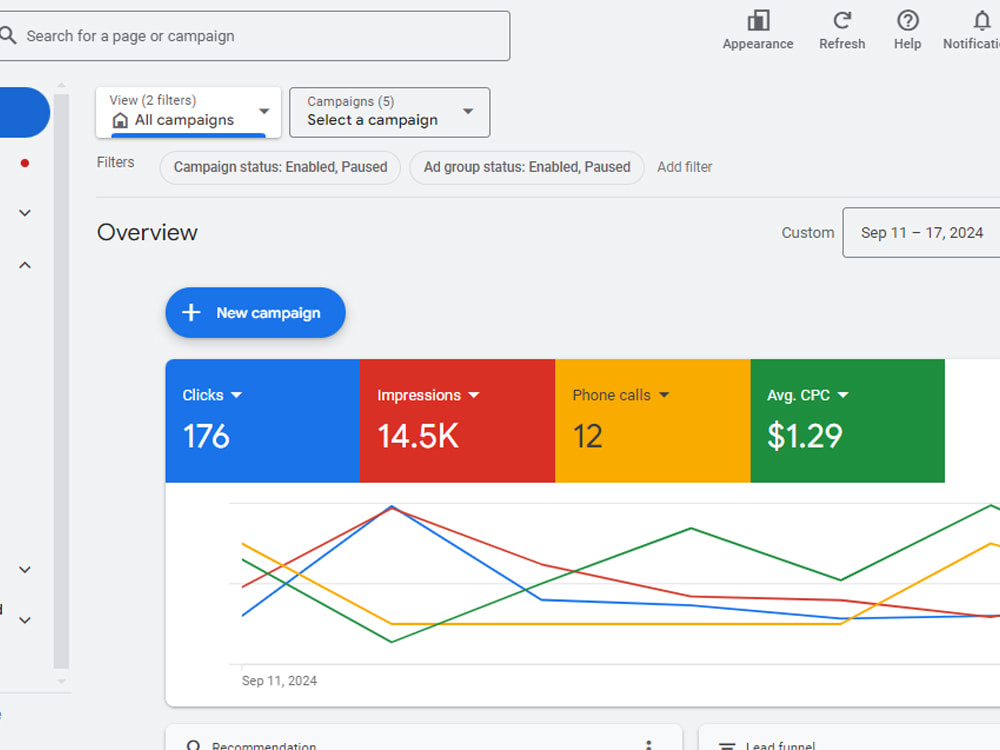This screenshot has width=1000, height=750.
Task: Click the 14.5K impressions value
Action: 418,436
